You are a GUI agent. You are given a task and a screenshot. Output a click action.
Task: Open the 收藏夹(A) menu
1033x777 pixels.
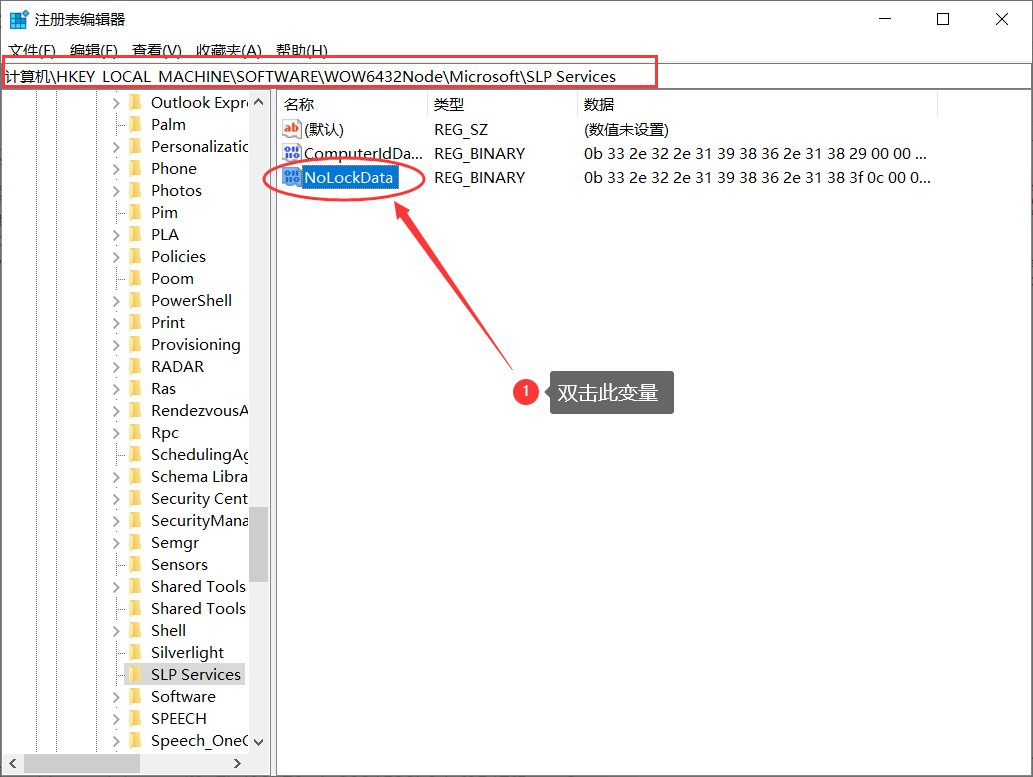pyautogui.click(x=229, y=50)
